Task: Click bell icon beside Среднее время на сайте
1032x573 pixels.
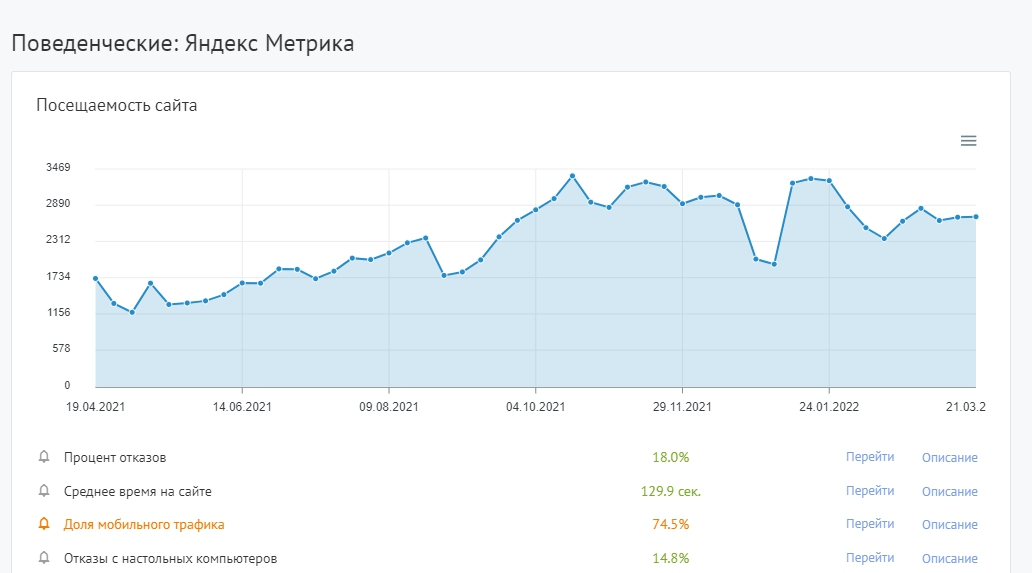Action: pyautogui.click(x=43, y=491)
